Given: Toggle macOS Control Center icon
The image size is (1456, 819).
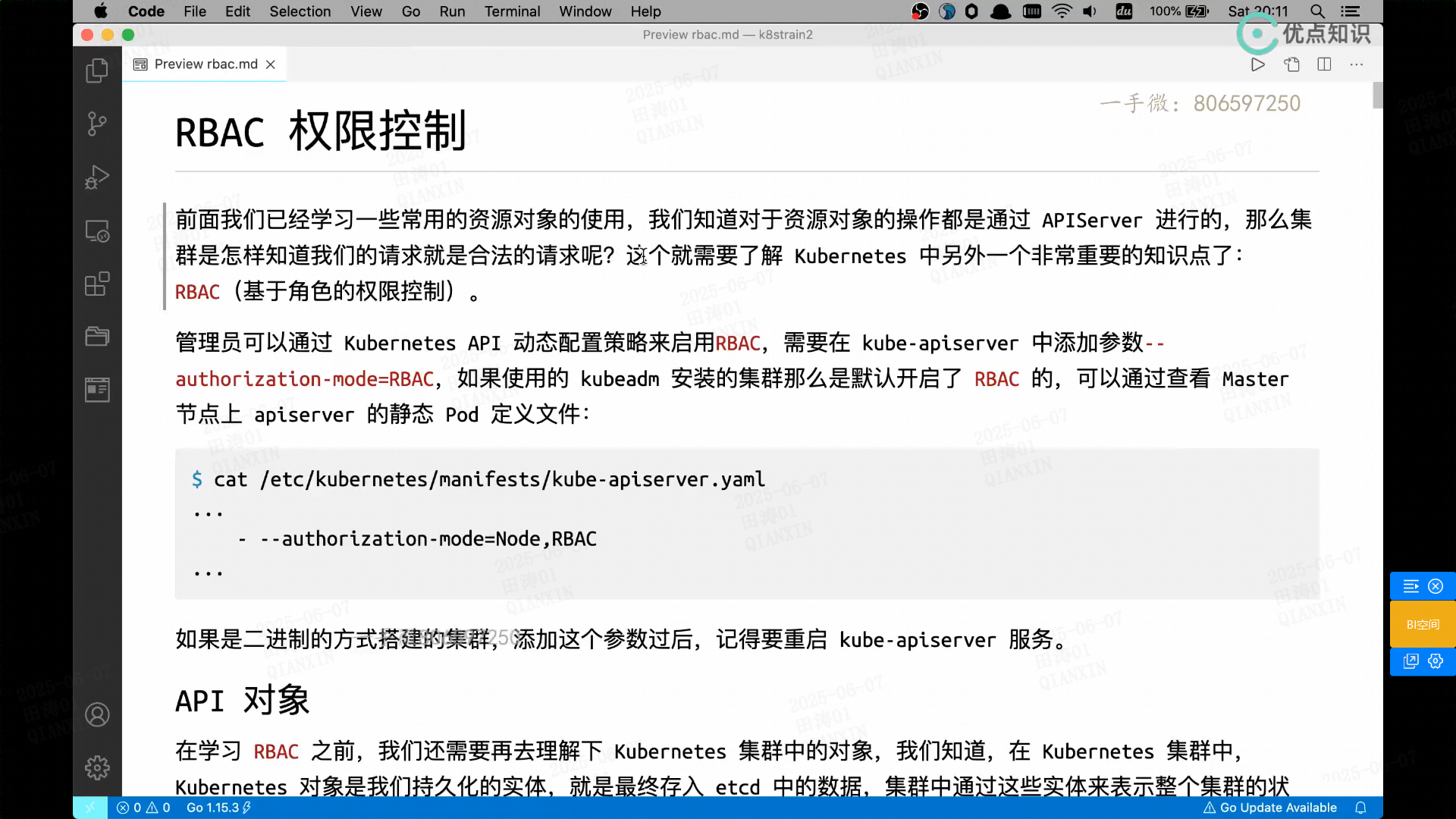Looking at the screenshot, I should [1350, 11].
